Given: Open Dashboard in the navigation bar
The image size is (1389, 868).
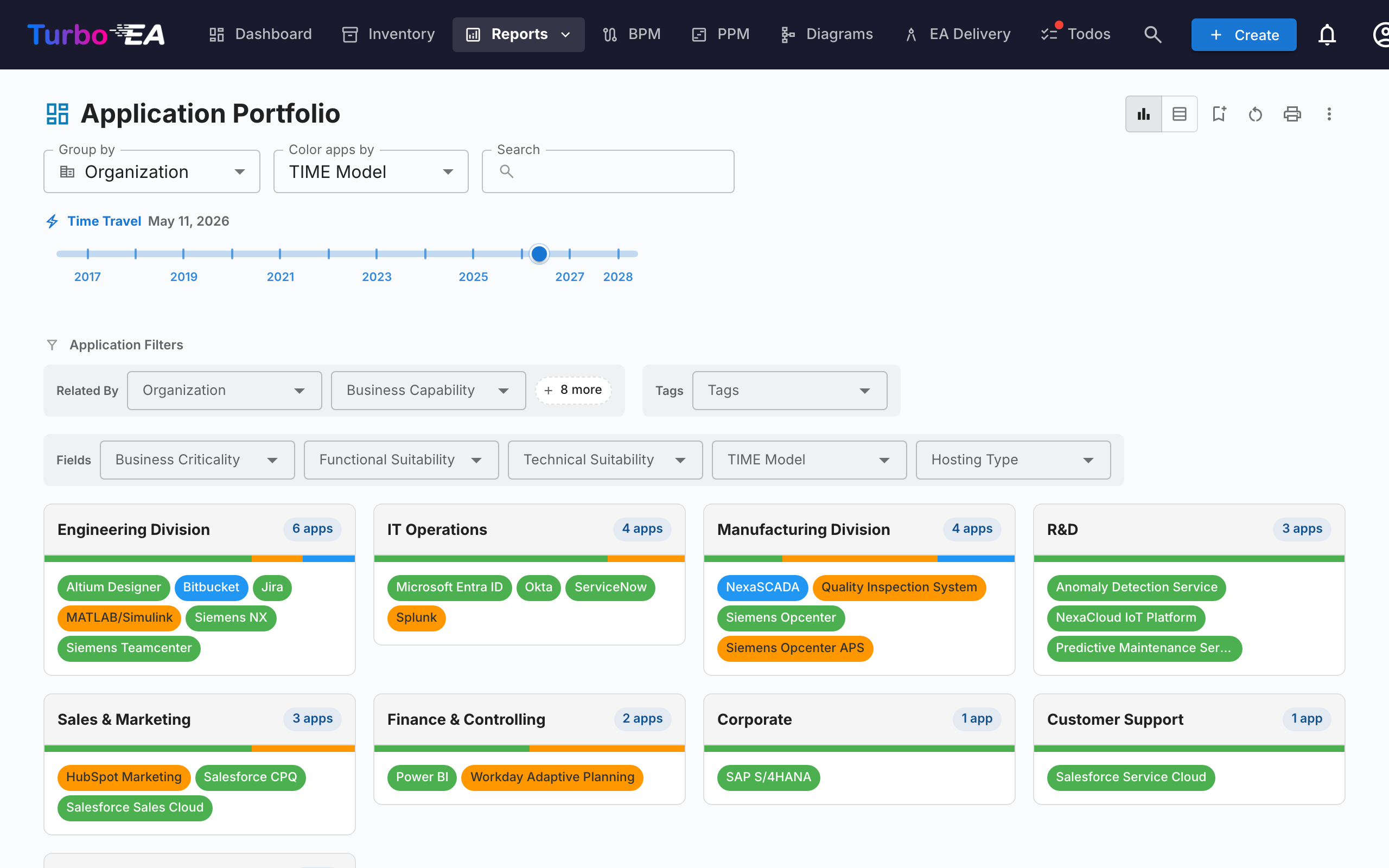Looking at the screenshot, I should 260,34.
